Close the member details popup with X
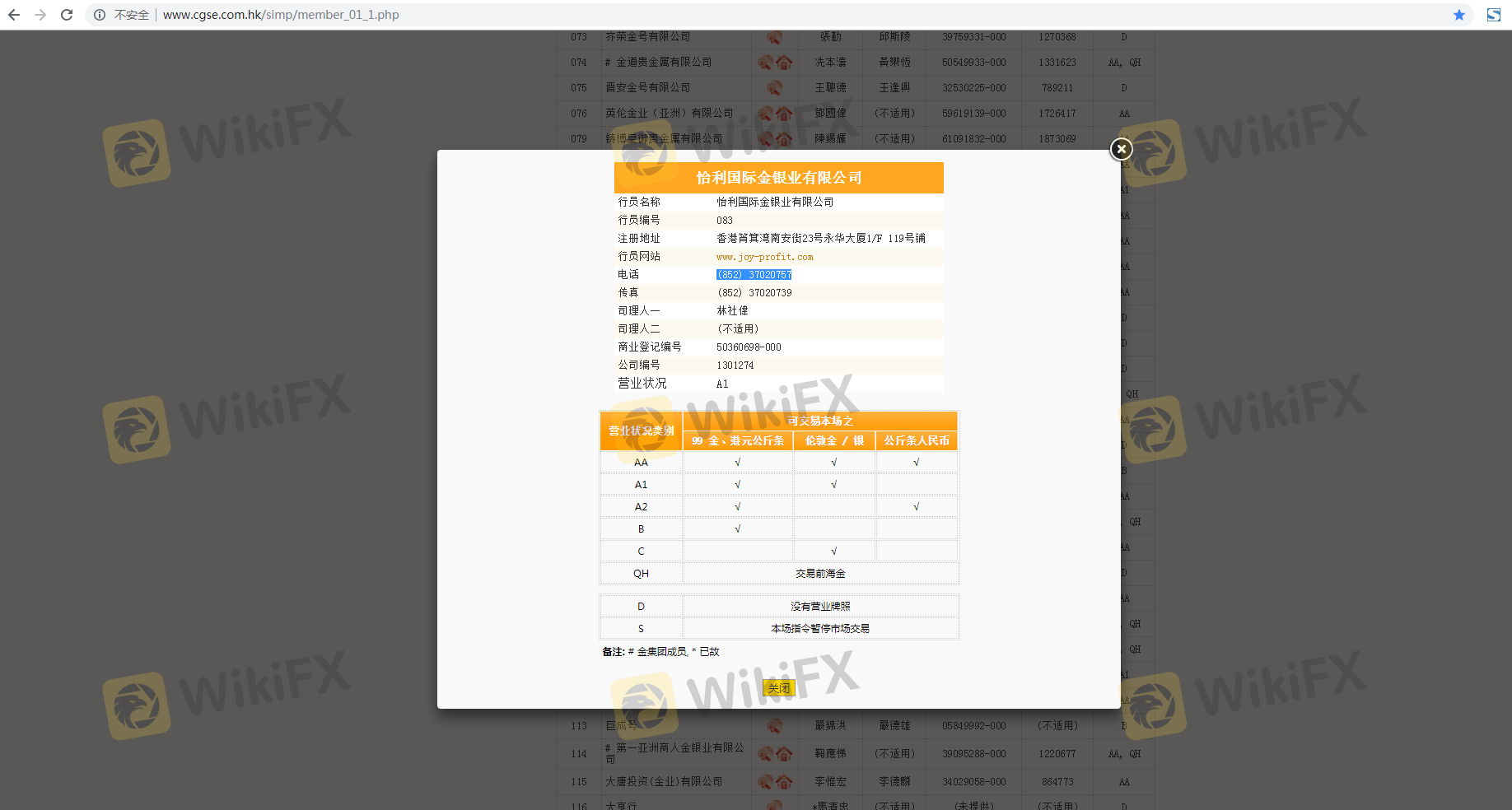Image resolution: width=1512 pixels, height=810 pixels. pos(1121,149)
